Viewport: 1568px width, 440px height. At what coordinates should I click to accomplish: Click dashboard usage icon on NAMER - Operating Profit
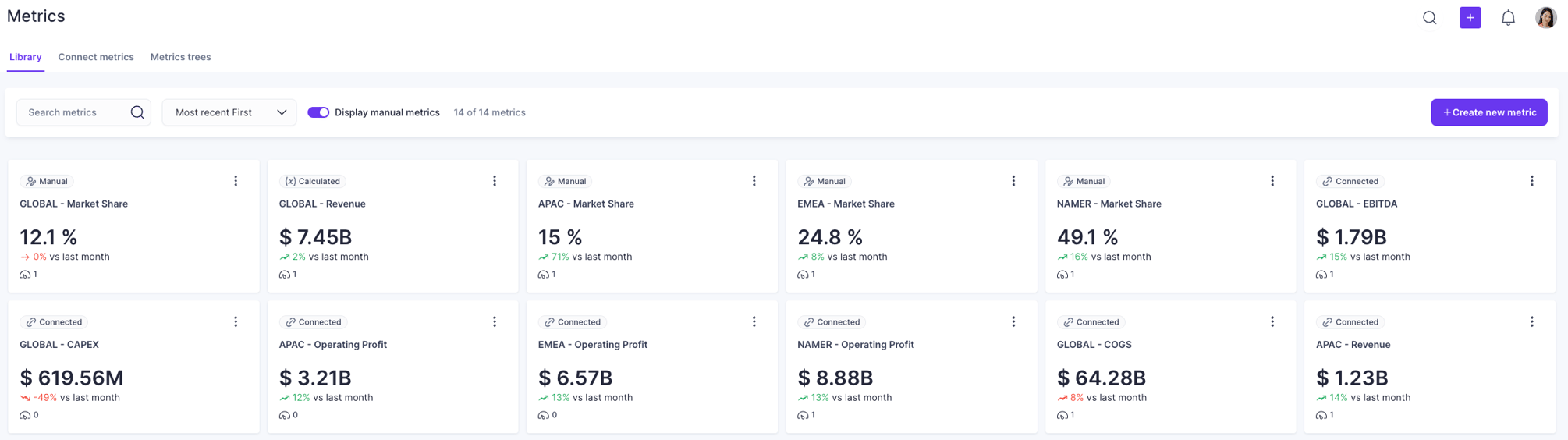point(803,415)
